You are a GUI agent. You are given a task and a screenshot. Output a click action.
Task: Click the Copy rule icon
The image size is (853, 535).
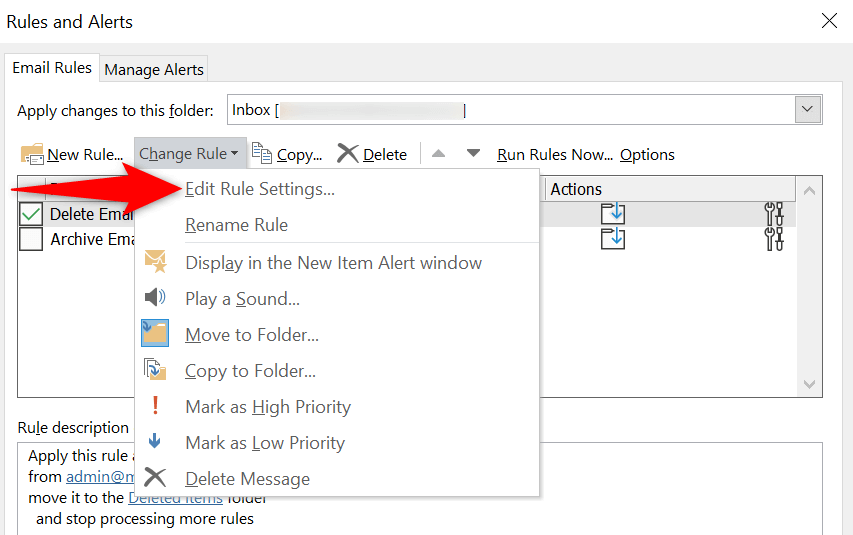pyautogui.click(x=262, y=153)
